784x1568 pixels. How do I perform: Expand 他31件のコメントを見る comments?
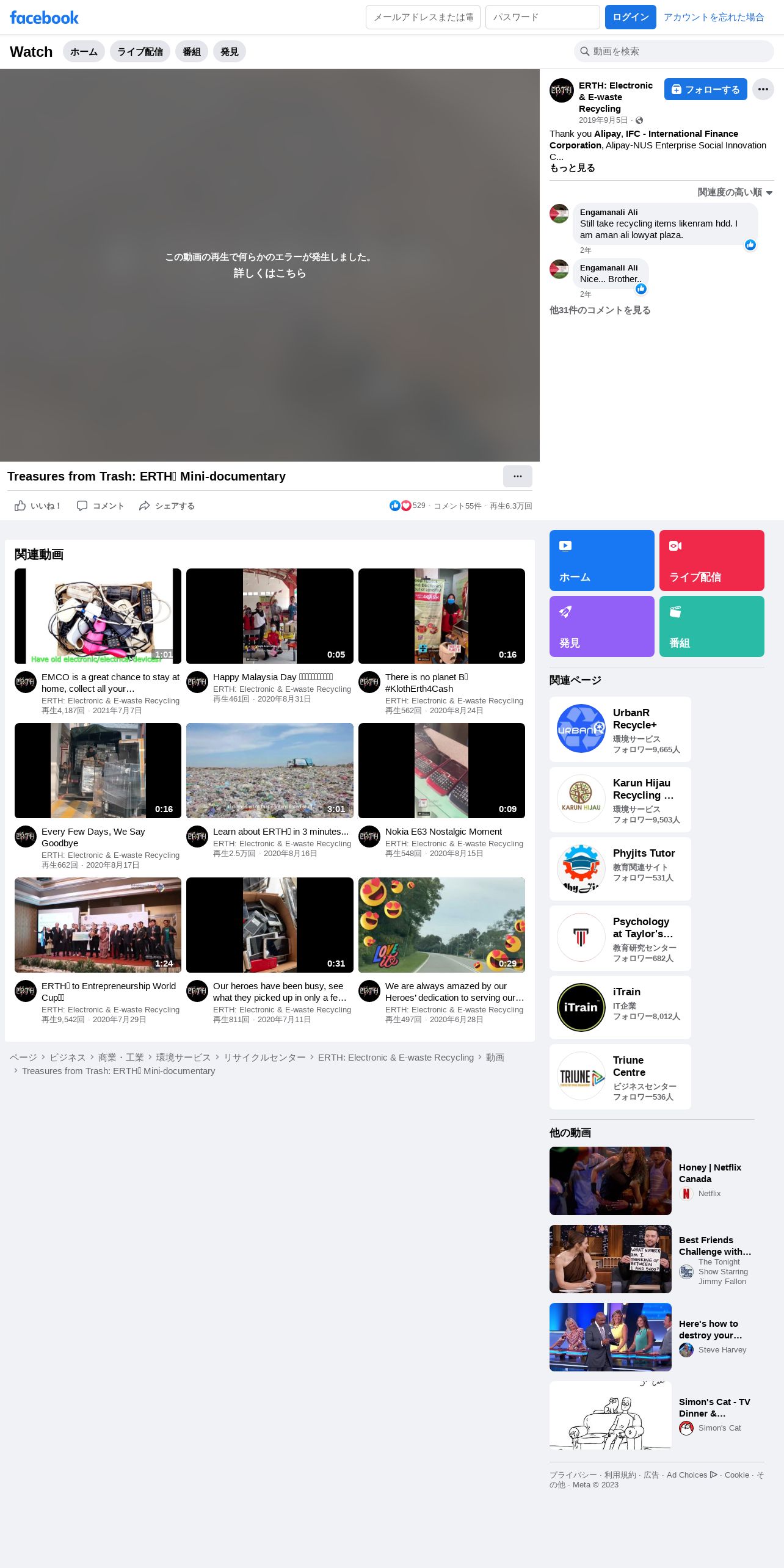click(600, 310)
